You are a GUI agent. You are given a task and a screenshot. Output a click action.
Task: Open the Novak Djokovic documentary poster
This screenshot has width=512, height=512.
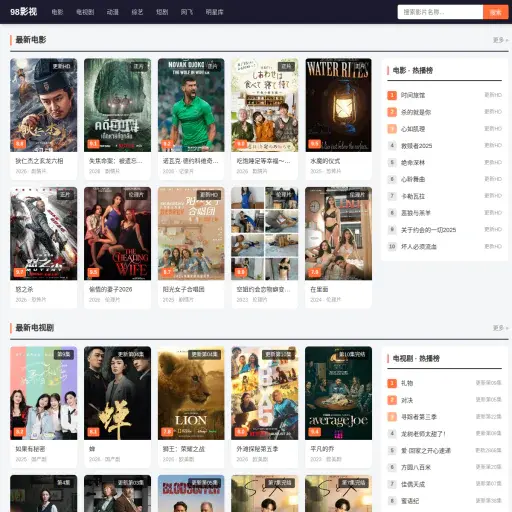tap(191, 105)
